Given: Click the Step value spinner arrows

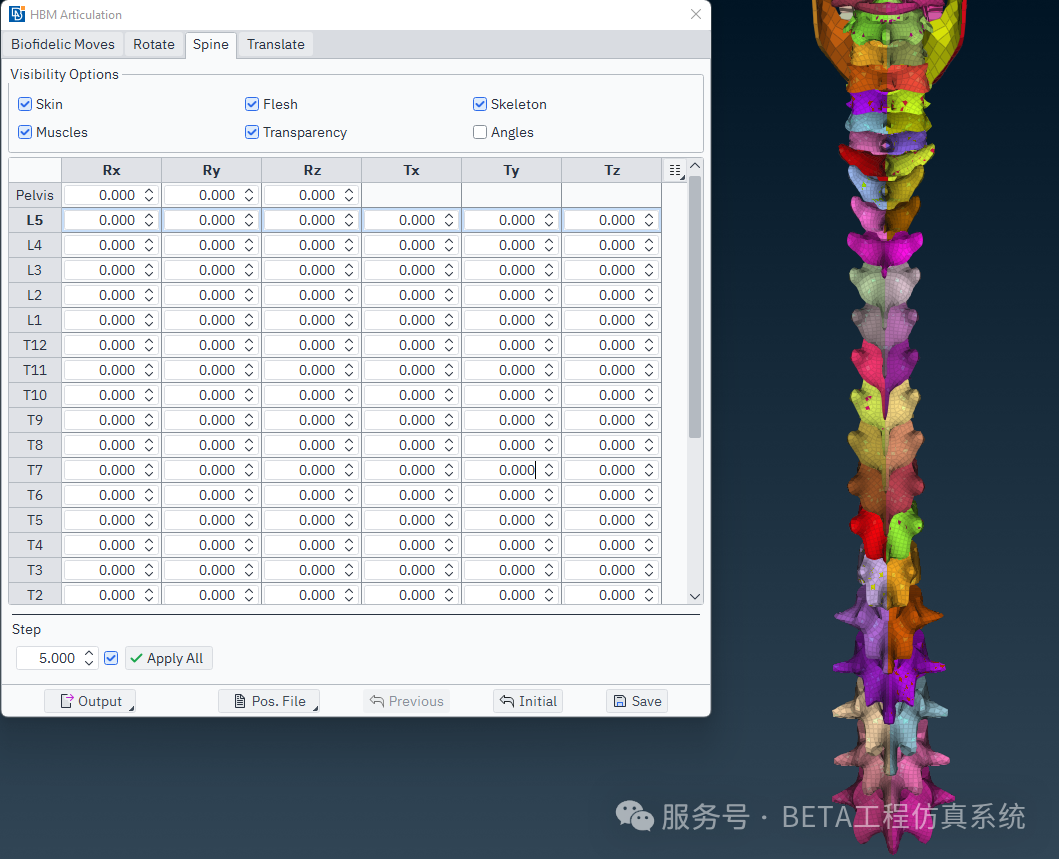Looking at the screenshot, I should (89, 658).
